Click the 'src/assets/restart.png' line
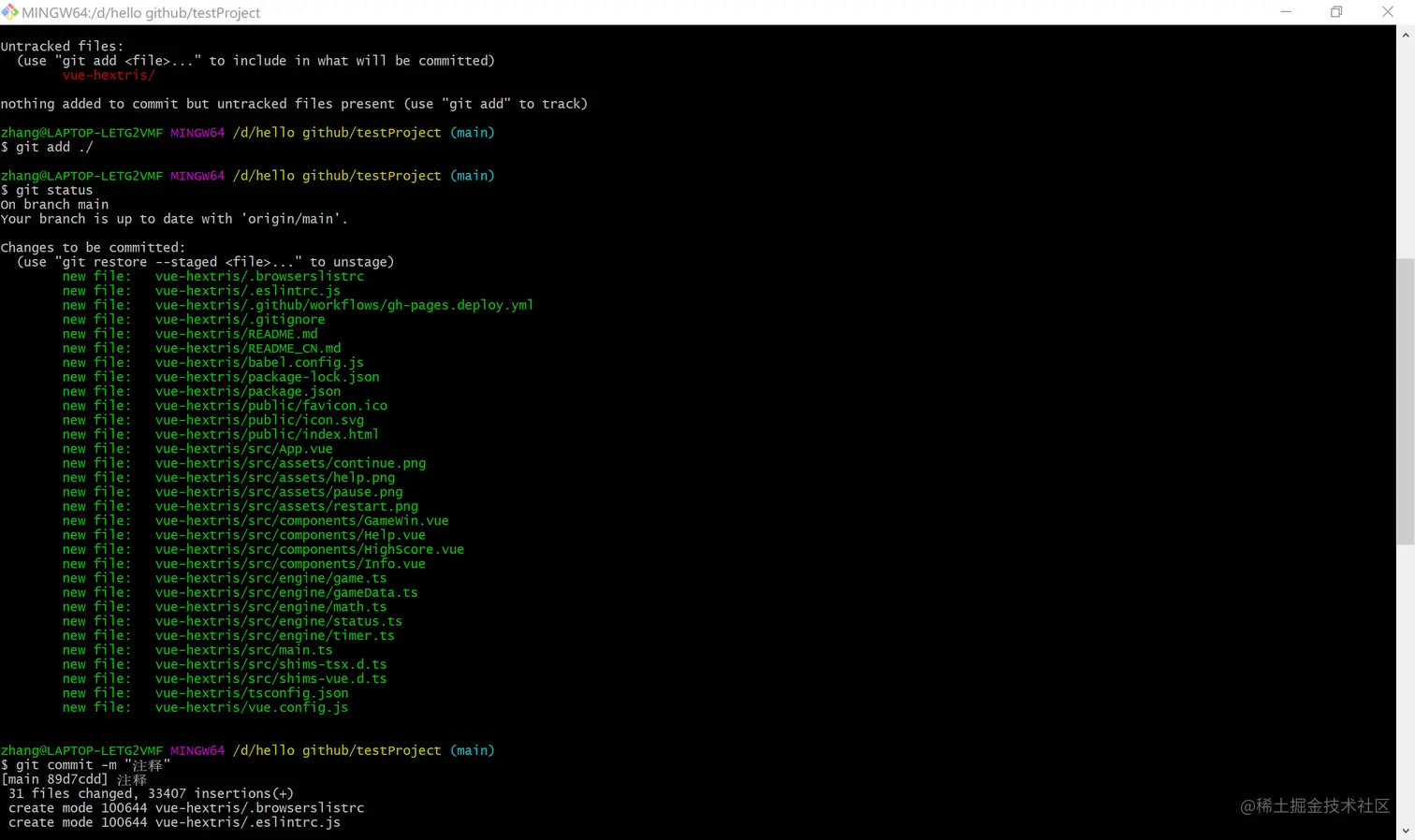Image resolution: width=1415 pixels, height=840 pixels. coord(241,506)
